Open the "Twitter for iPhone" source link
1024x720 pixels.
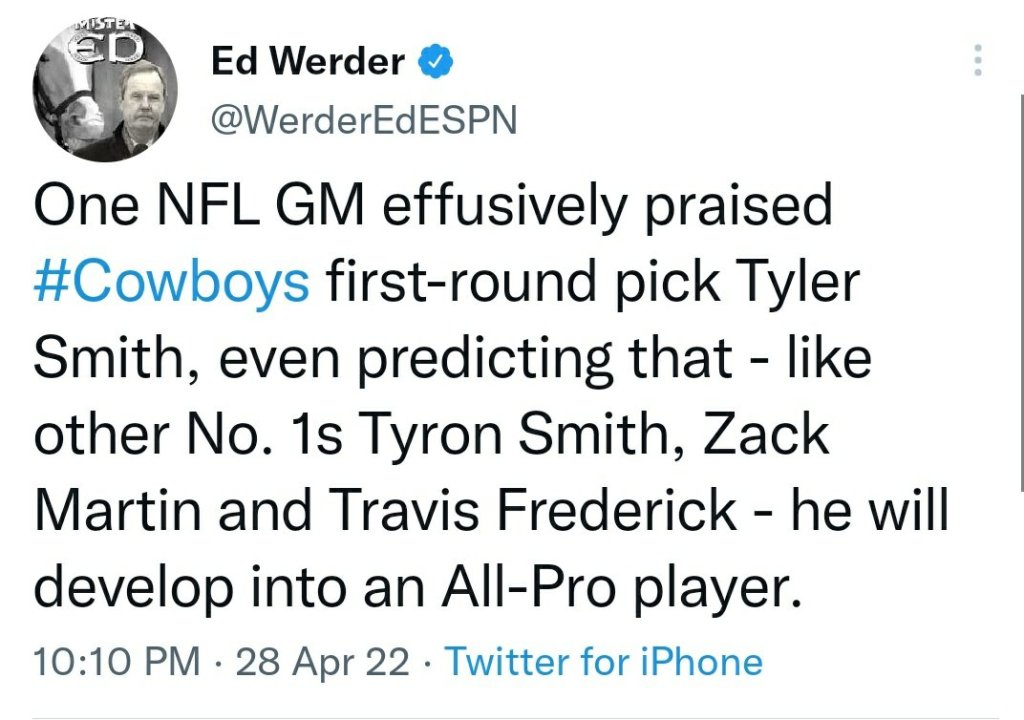603,661
